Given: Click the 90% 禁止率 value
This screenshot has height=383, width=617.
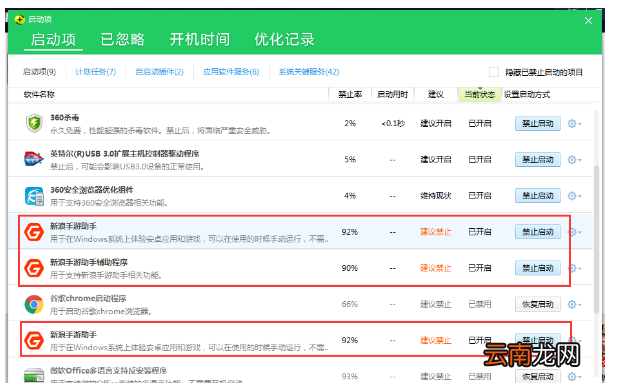Looking at the screenshot, I should pyautogui.click(x=350, y=268).
